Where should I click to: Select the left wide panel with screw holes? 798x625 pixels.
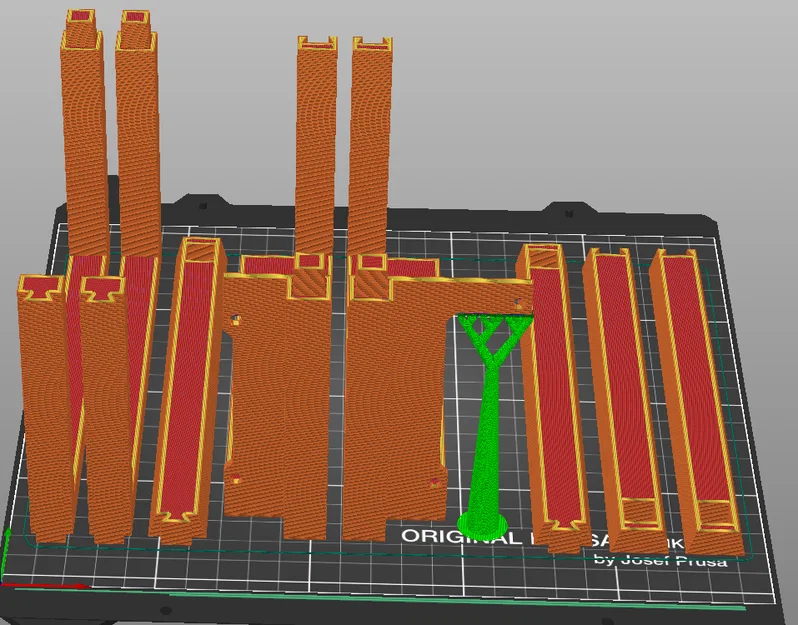click(x=278, y=397)
